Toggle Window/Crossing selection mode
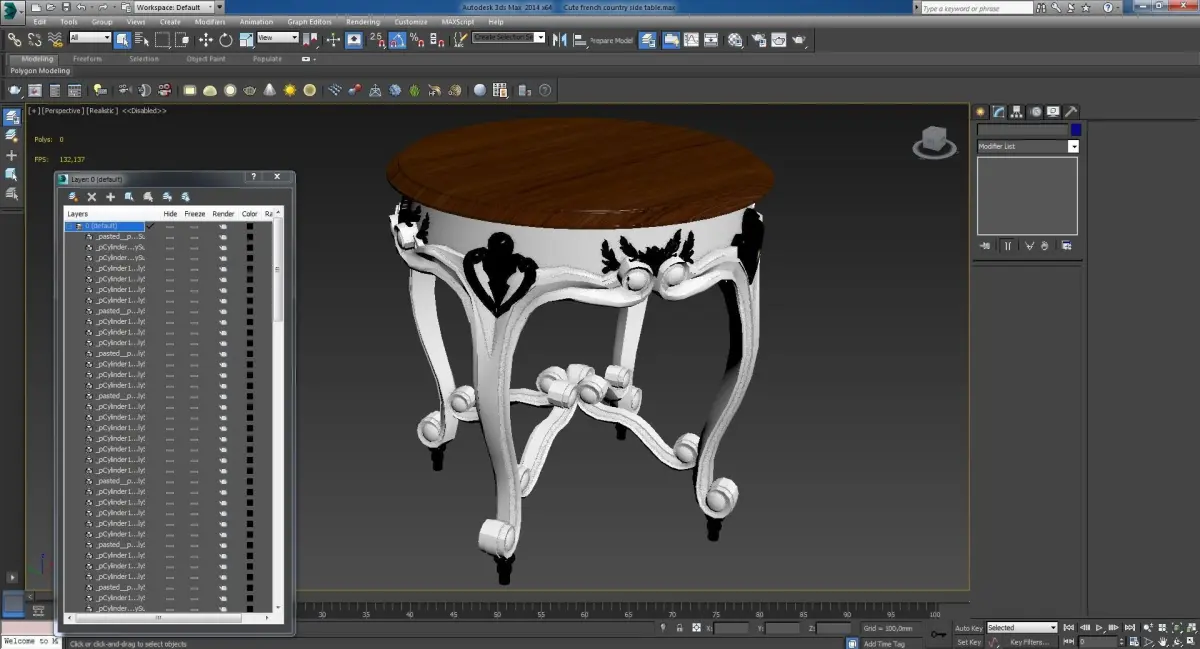Image resolution: width=1200 pixels, height=649 pixels. tap(182, 40)
